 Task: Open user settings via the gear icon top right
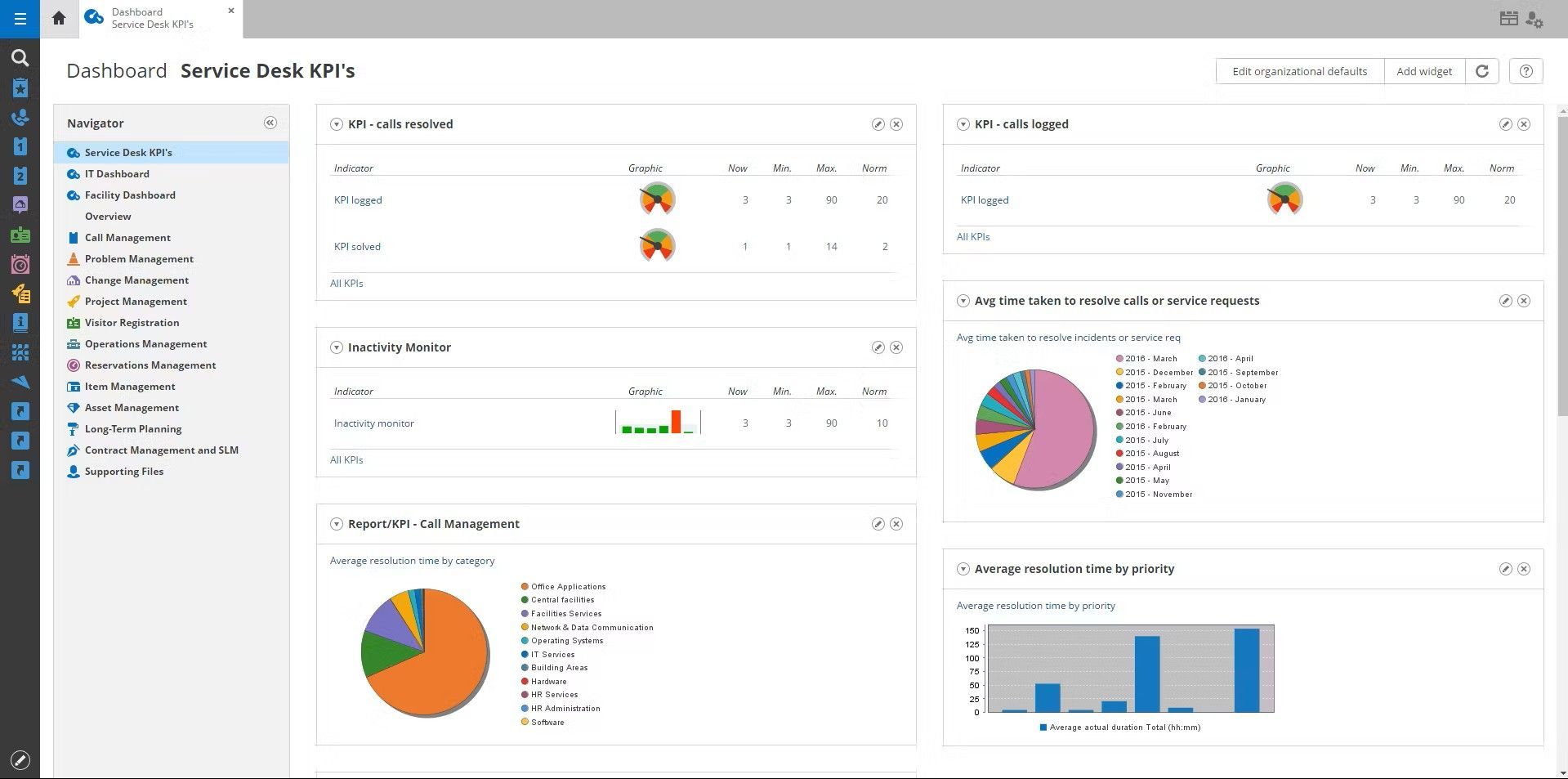coord(1535,18)
